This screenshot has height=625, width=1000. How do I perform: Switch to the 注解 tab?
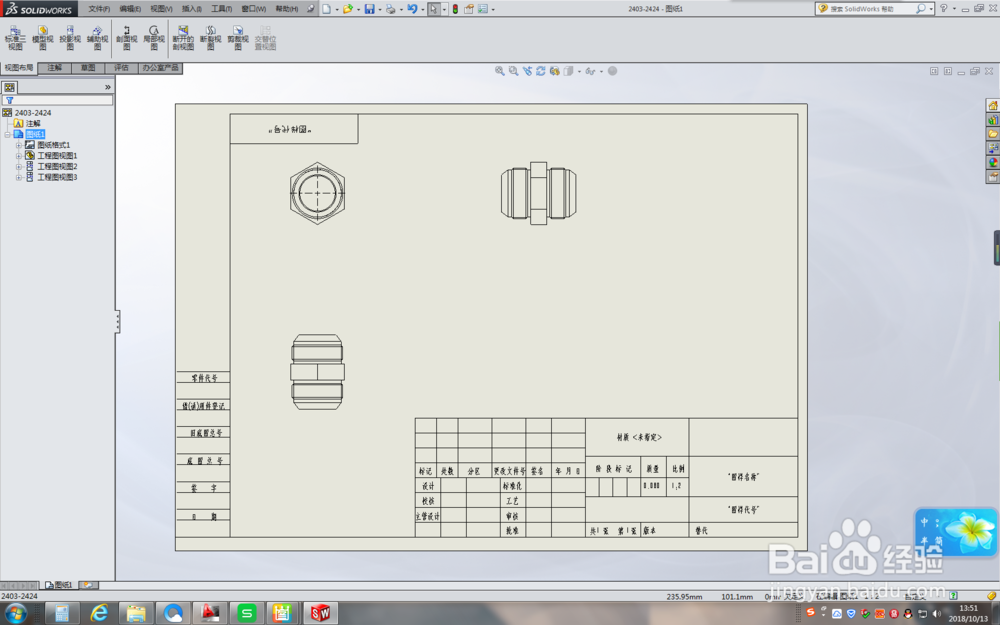[54, 68]
